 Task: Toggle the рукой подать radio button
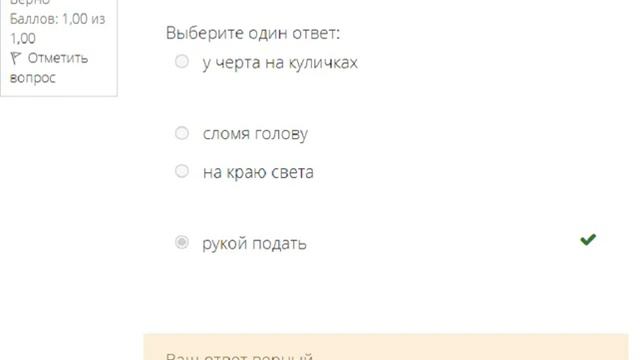(182, 242)
